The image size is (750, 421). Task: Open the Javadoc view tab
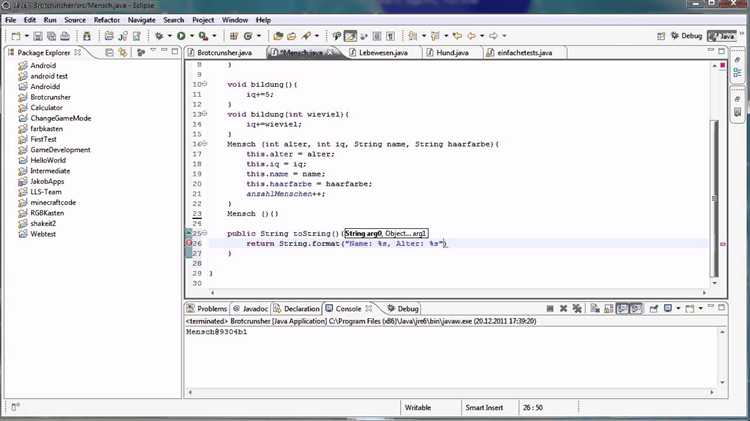(250, 309)
